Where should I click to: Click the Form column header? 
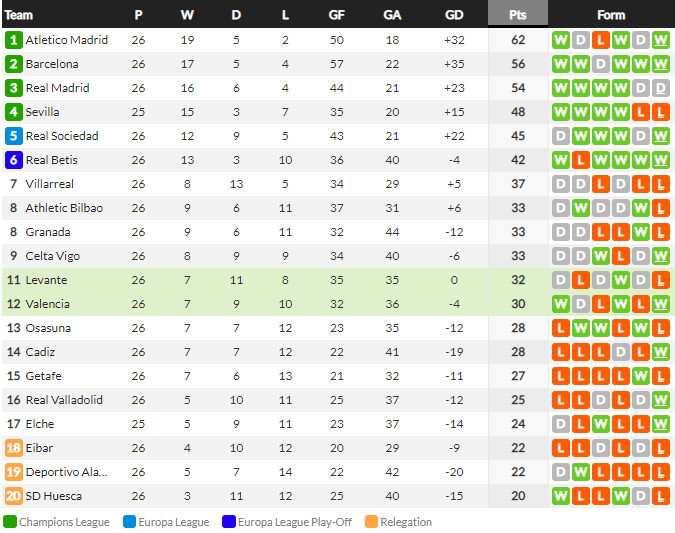(x=610, y=15)
